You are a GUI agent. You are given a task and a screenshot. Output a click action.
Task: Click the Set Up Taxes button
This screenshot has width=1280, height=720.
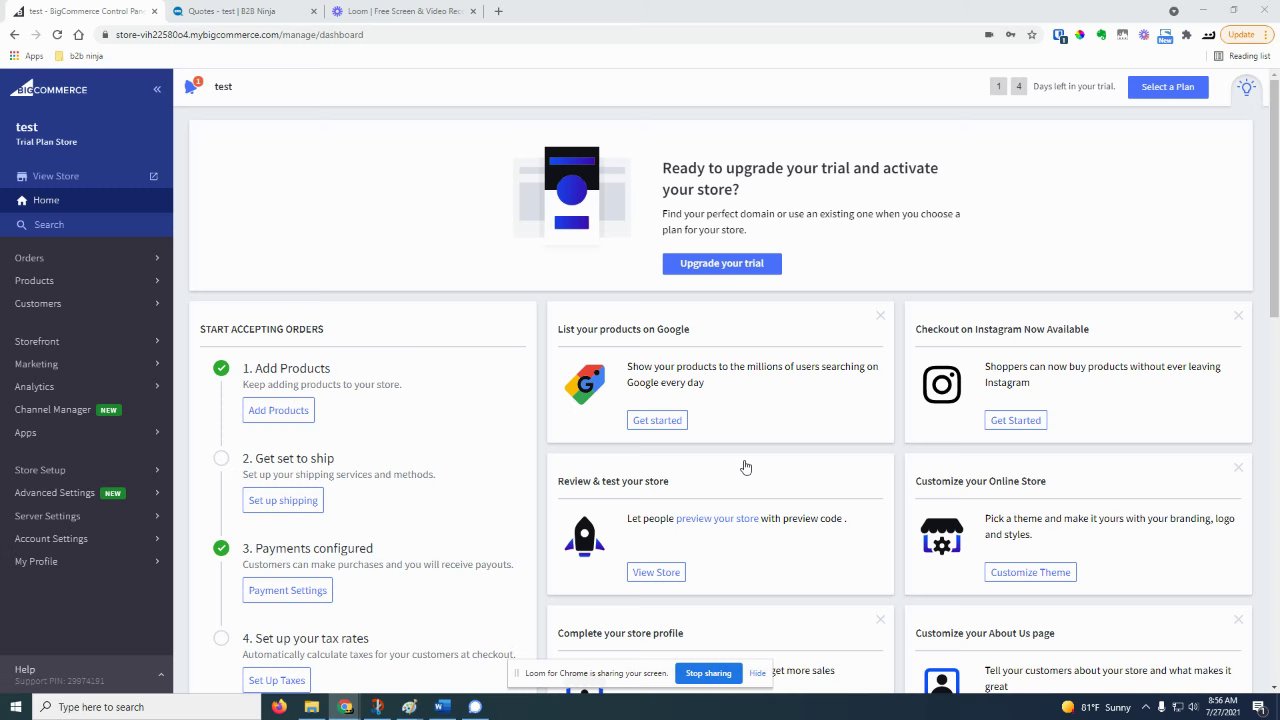[x=277, y=680]
